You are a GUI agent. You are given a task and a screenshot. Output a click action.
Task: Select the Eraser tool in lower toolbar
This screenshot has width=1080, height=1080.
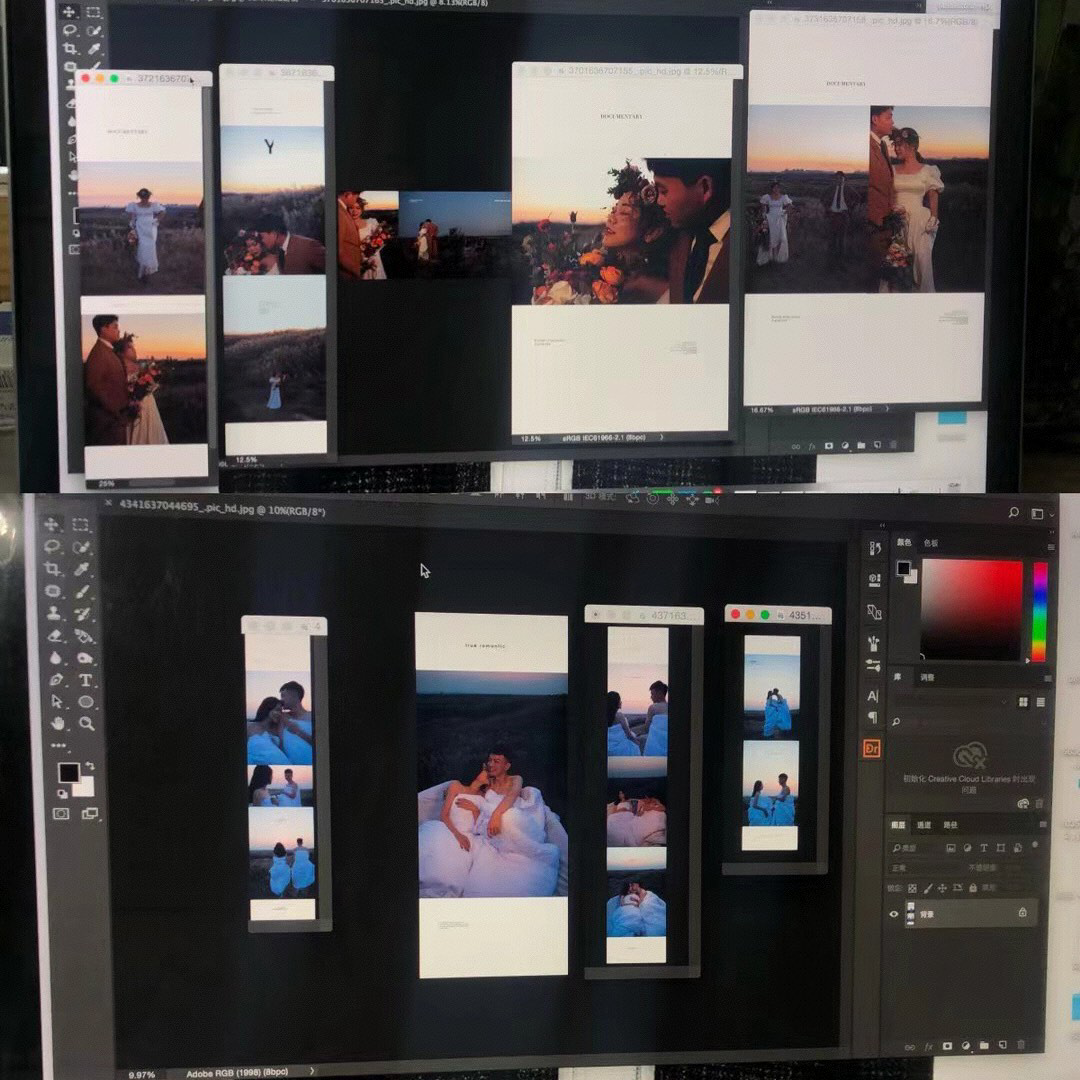tap(54, 635)
